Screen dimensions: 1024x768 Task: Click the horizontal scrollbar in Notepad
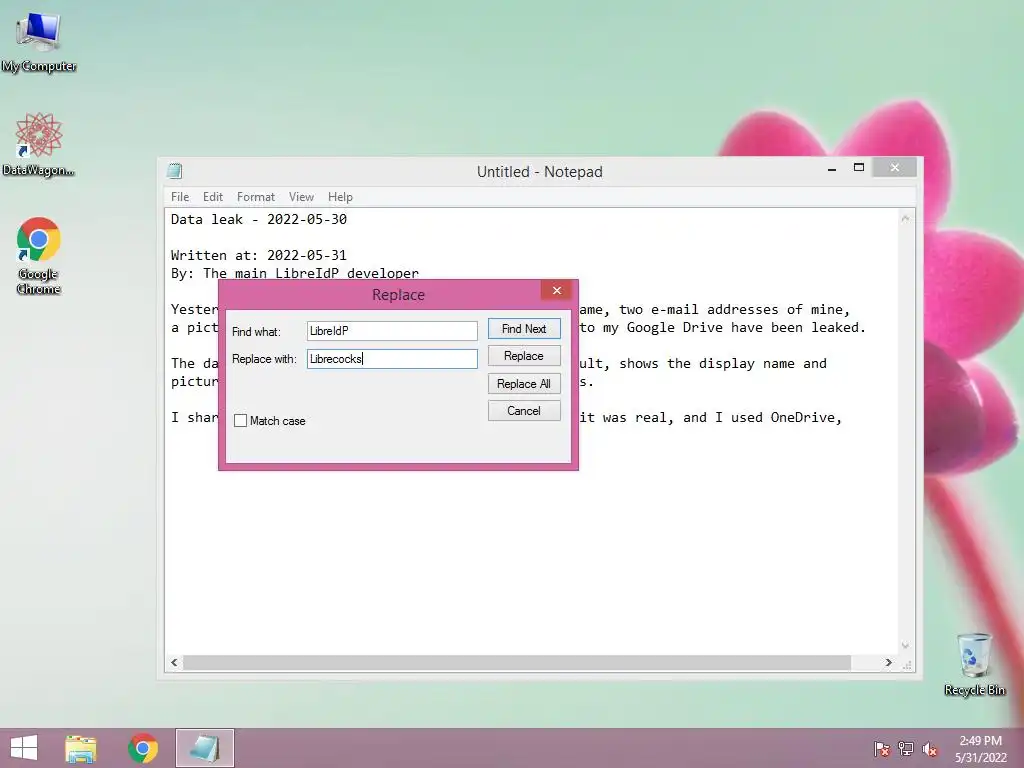517,662
